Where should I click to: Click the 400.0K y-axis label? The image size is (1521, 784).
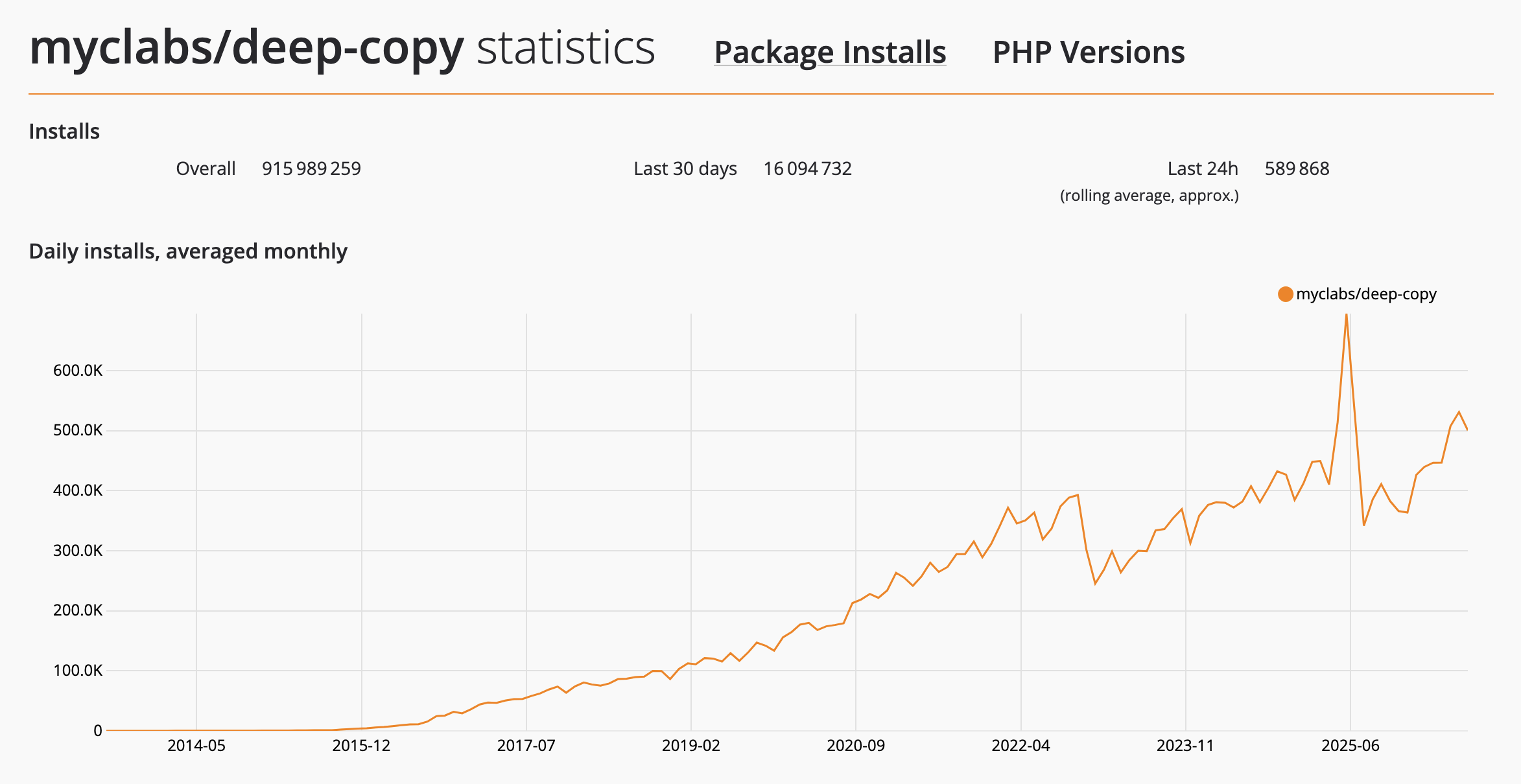[78, 490]
